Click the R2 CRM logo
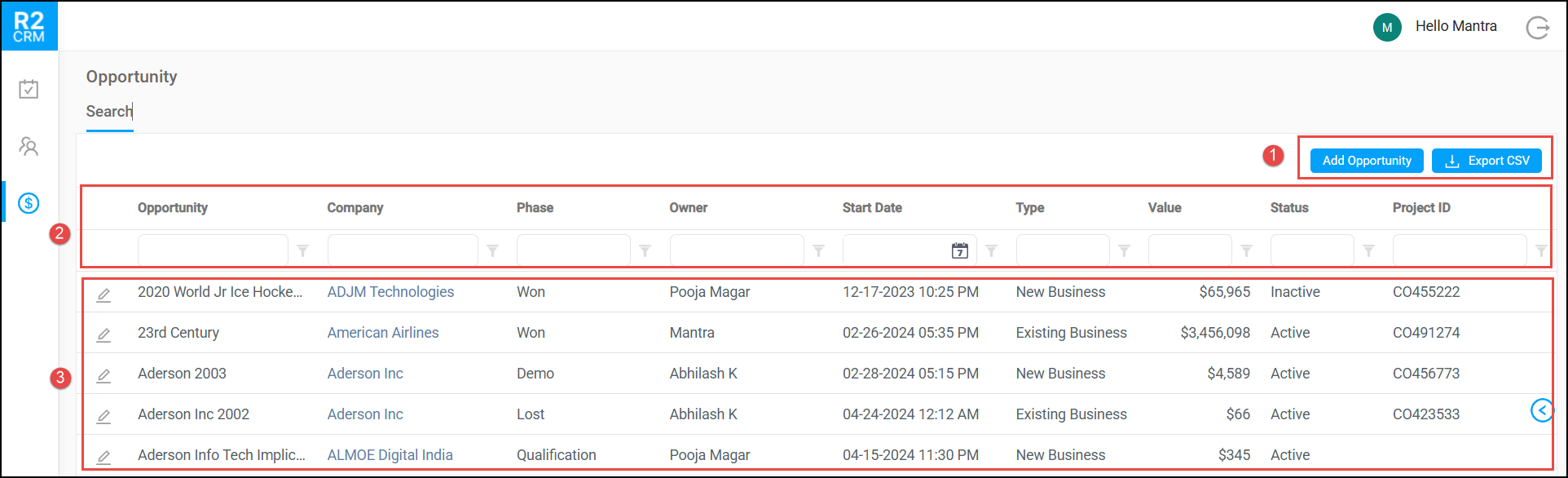The height and width of the screenshot is (478, 1568). tap(29, 26)
